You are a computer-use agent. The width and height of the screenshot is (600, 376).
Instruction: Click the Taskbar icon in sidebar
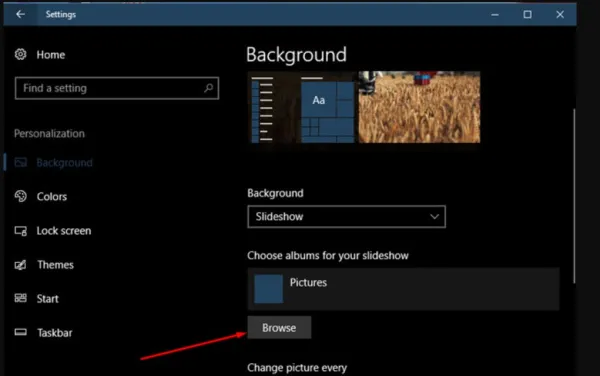point(21,332)
